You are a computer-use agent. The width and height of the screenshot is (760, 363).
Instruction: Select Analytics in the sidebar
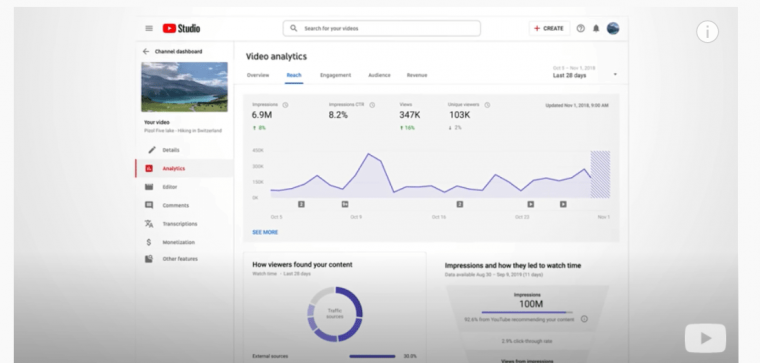(x=184, y=168)
